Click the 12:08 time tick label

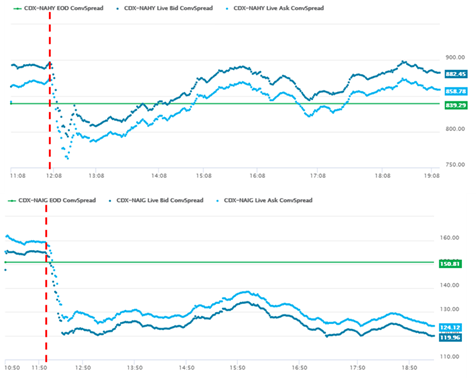tap(54, 176)
